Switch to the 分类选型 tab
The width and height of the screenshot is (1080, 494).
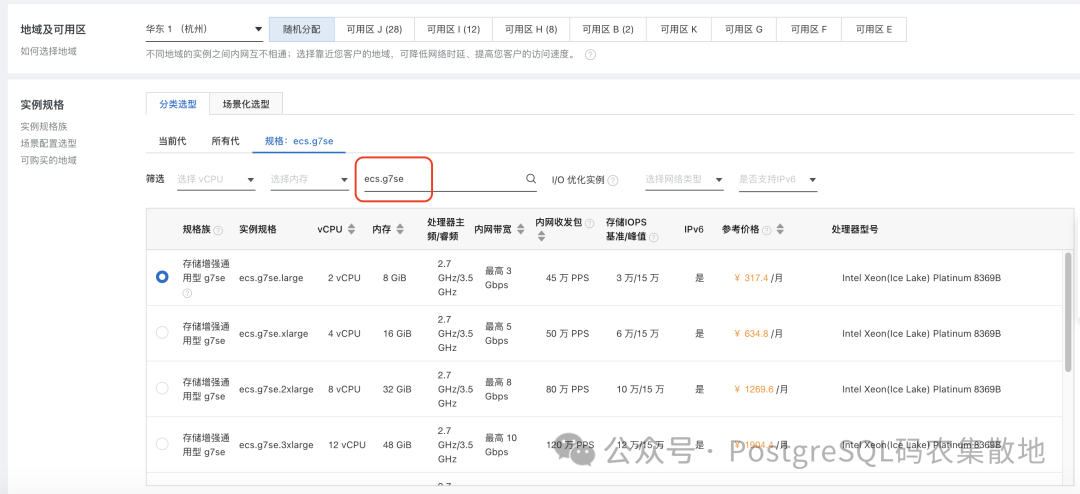point(178,104)
